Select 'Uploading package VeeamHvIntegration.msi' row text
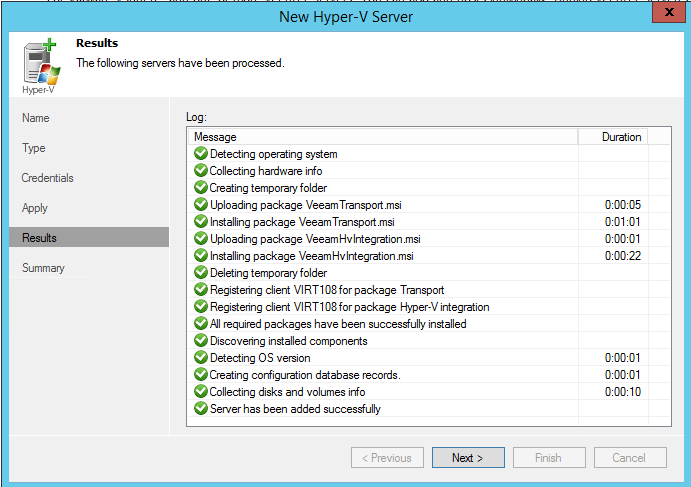The image size is (691, 487). pos(315,239)
